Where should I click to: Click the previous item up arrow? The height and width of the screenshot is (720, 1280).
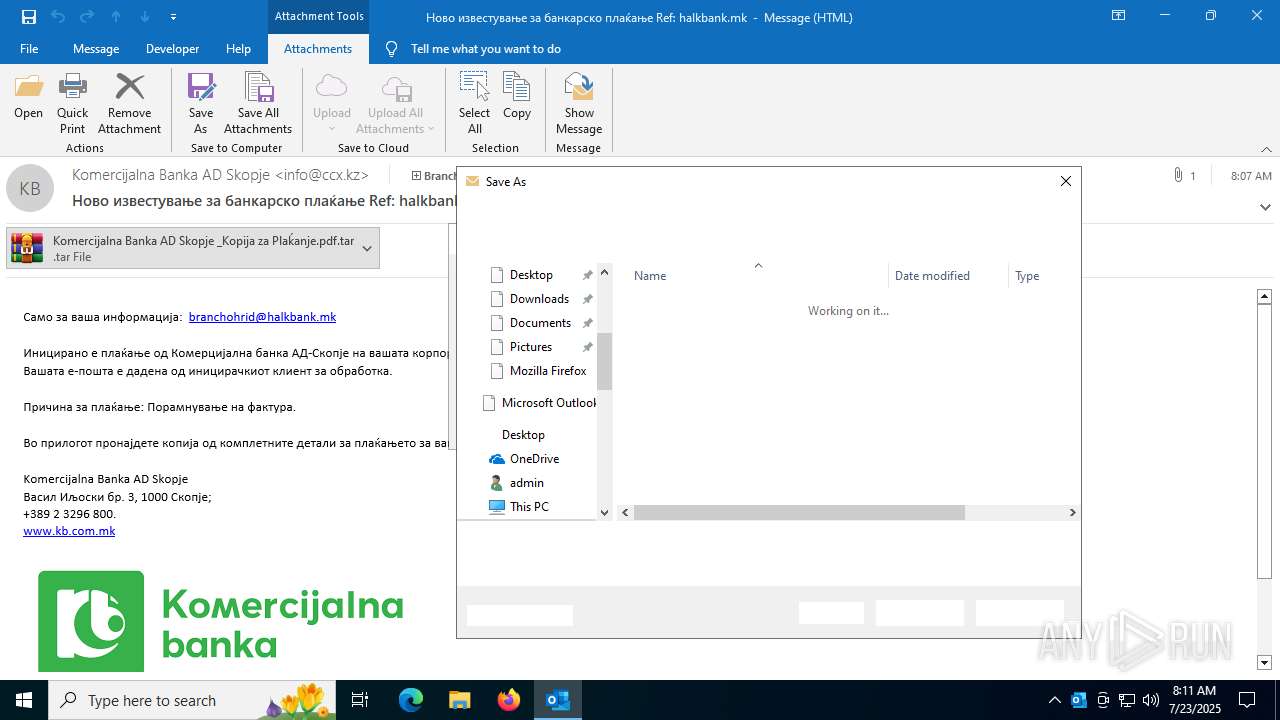(116, 17)
